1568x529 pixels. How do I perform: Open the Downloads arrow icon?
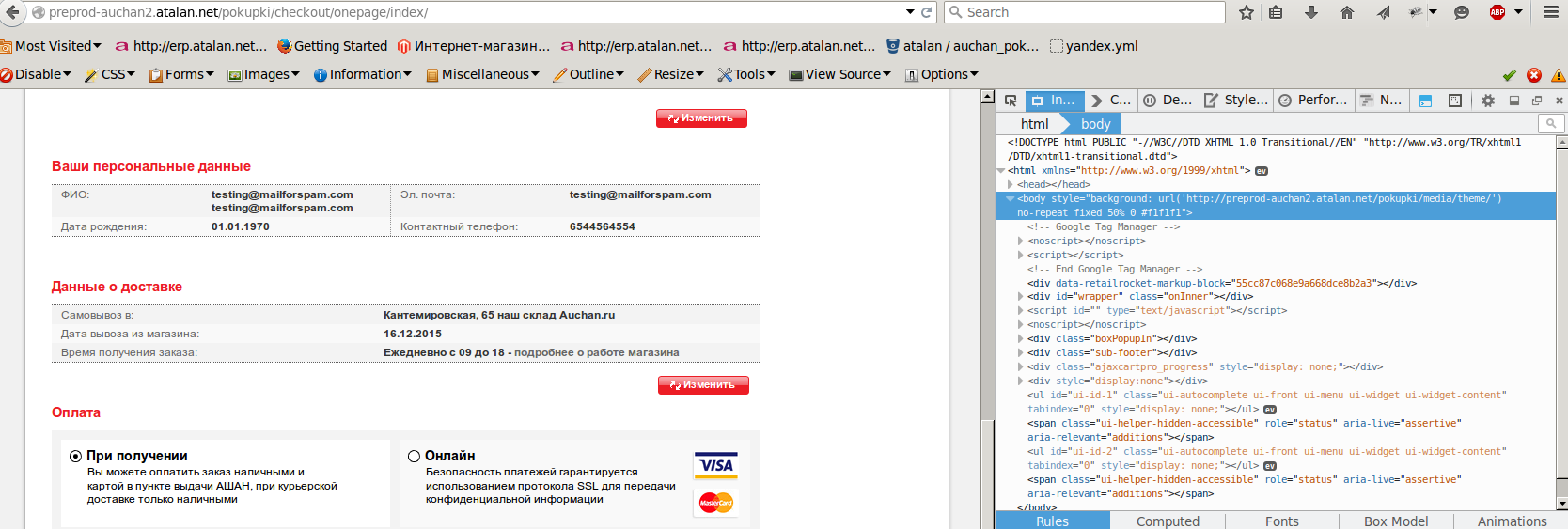coord(1311,12)
